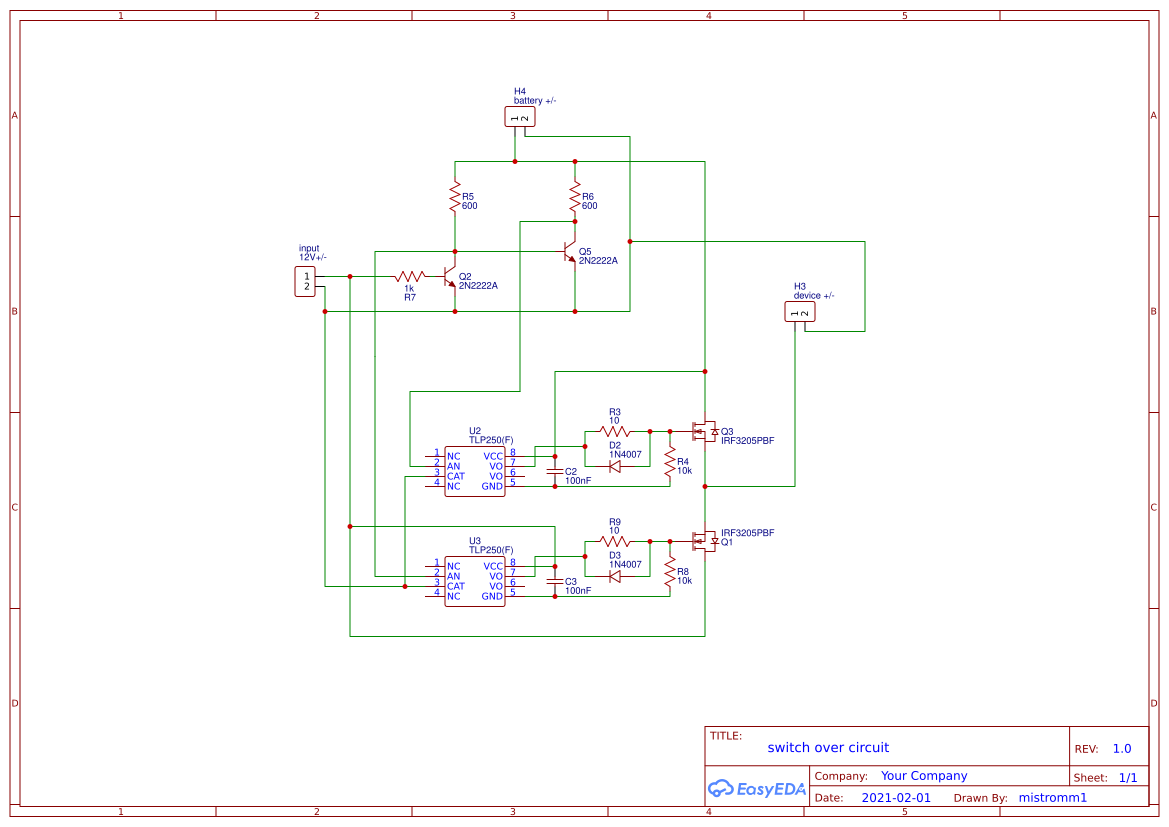Select the R4 10k resistor symbol
The width and height of the screenshot is (1169, 827).
click(x=668, y=460)
